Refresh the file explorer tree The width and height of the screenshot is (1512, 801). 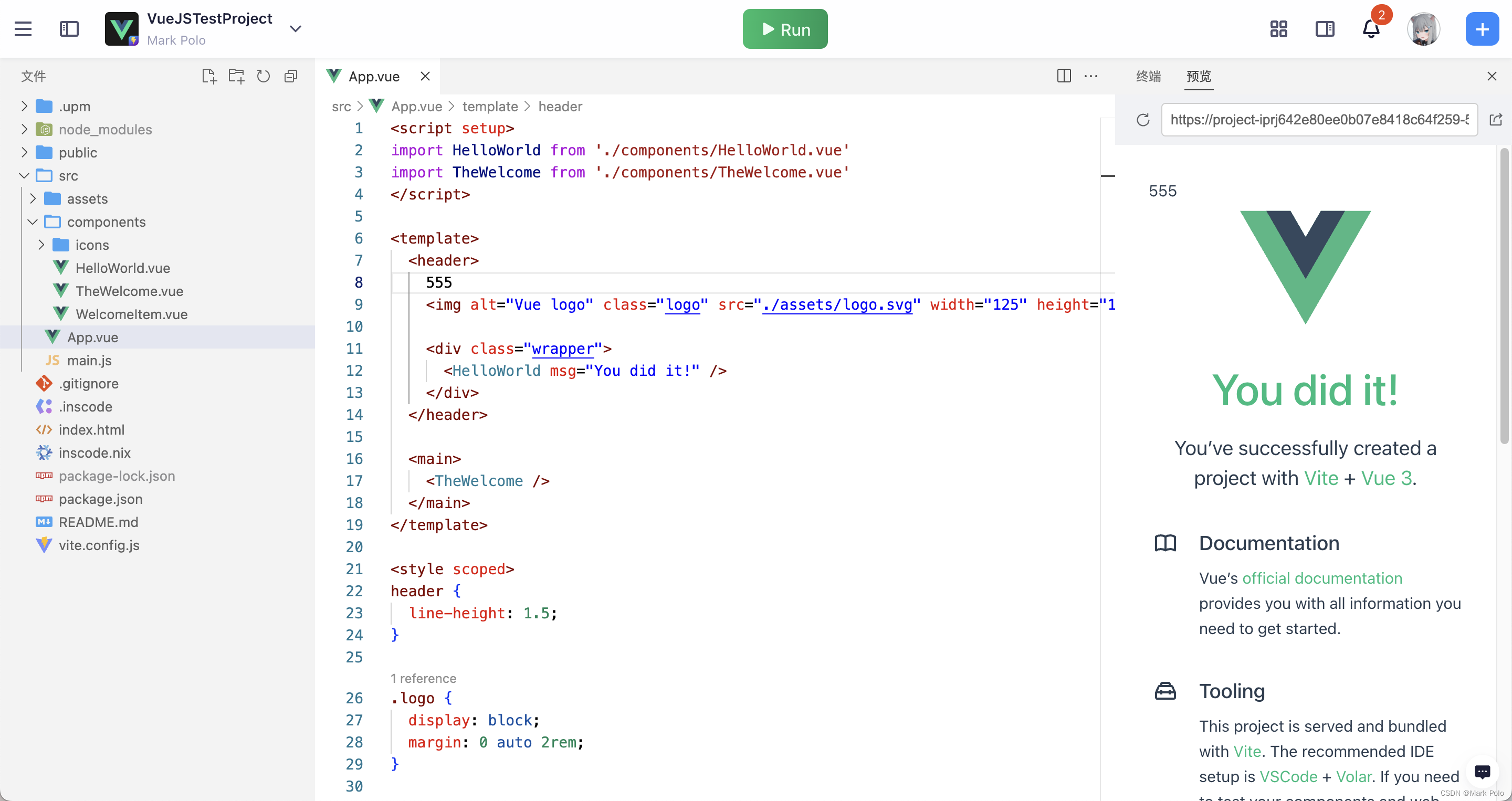[x=264, y=76]
